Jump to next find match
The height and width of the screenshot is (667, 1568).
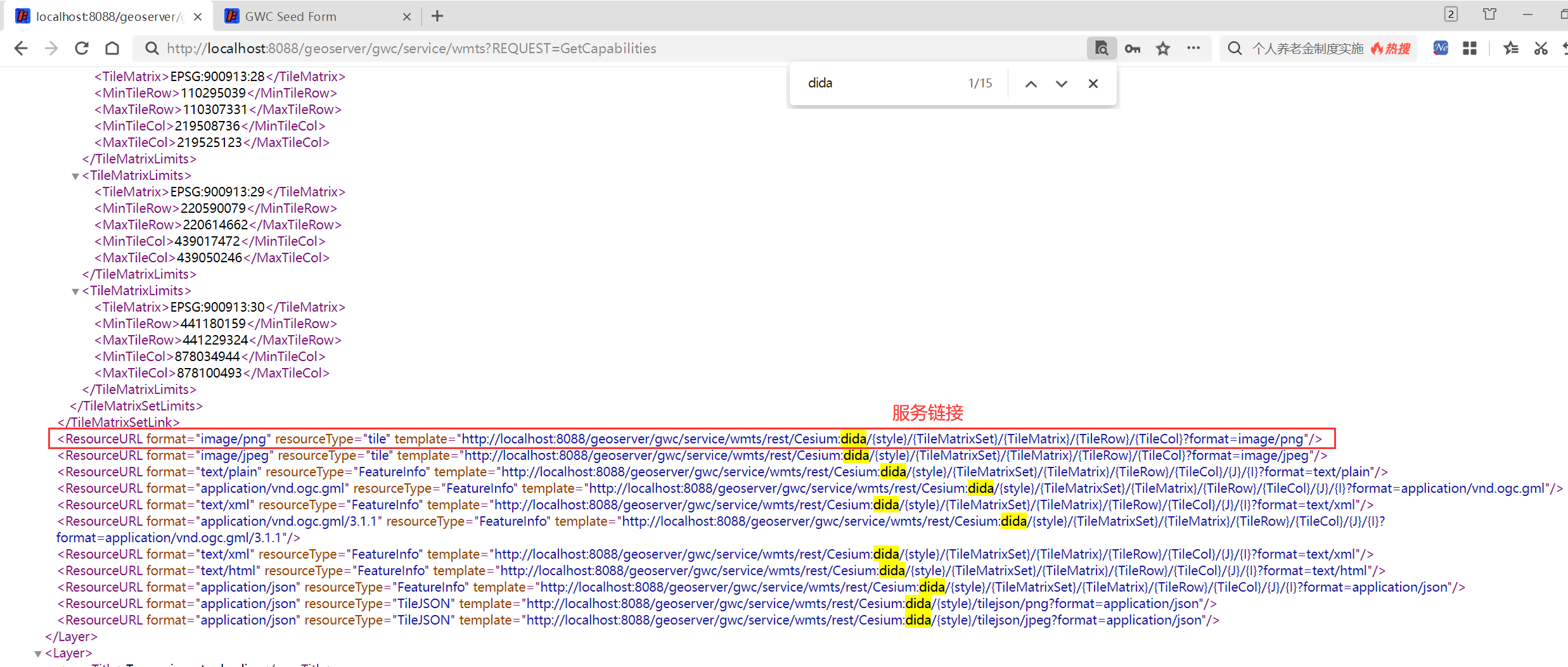click(1062, 84)
